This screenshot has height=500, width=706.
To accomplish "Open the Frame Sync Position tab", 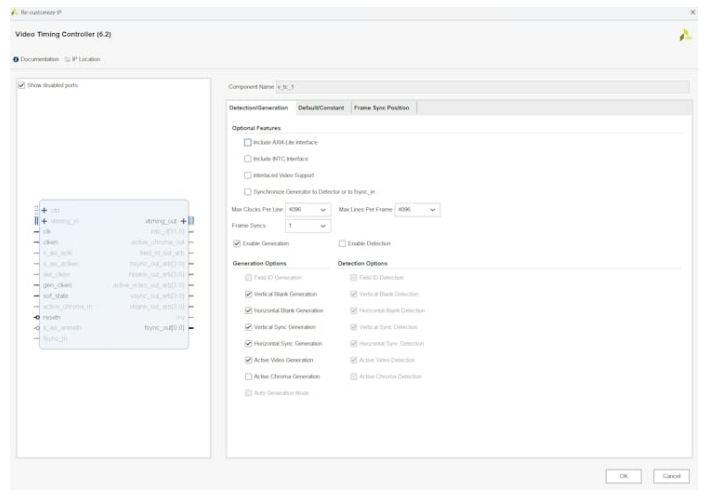I will point(381,107).
